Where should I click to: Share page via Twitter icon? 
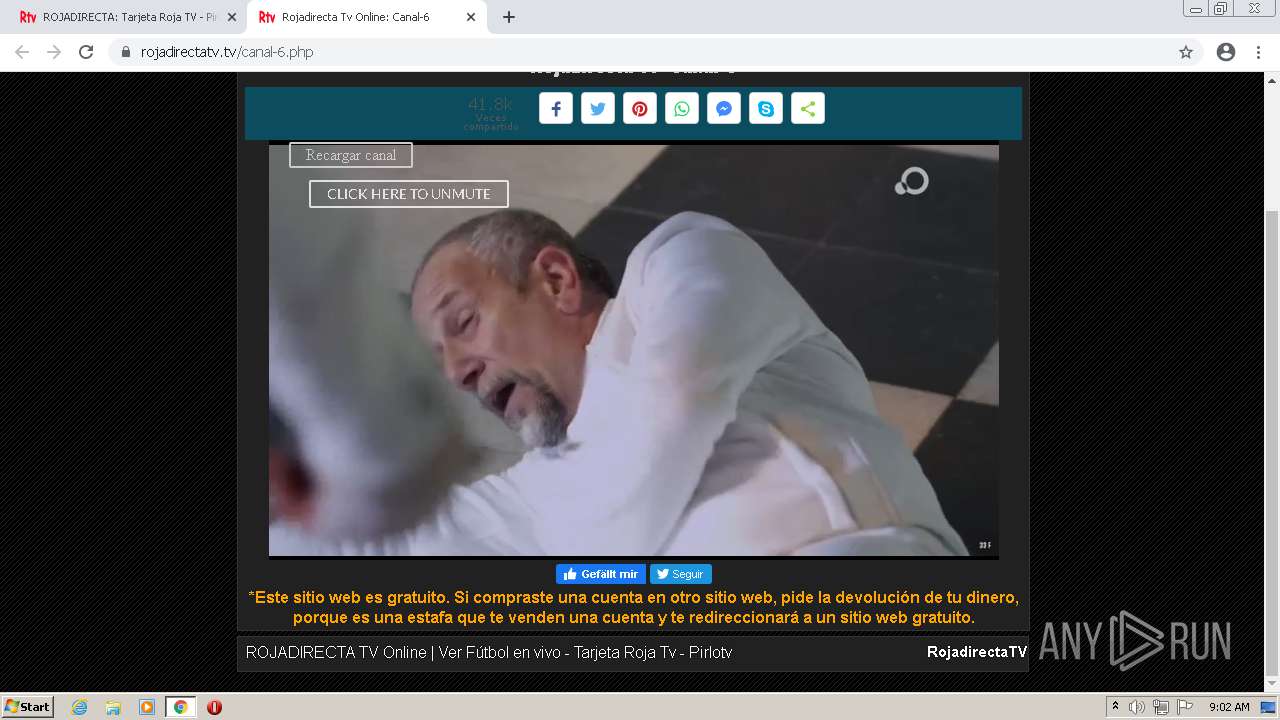pyautogui.click(x=598, y=109)
